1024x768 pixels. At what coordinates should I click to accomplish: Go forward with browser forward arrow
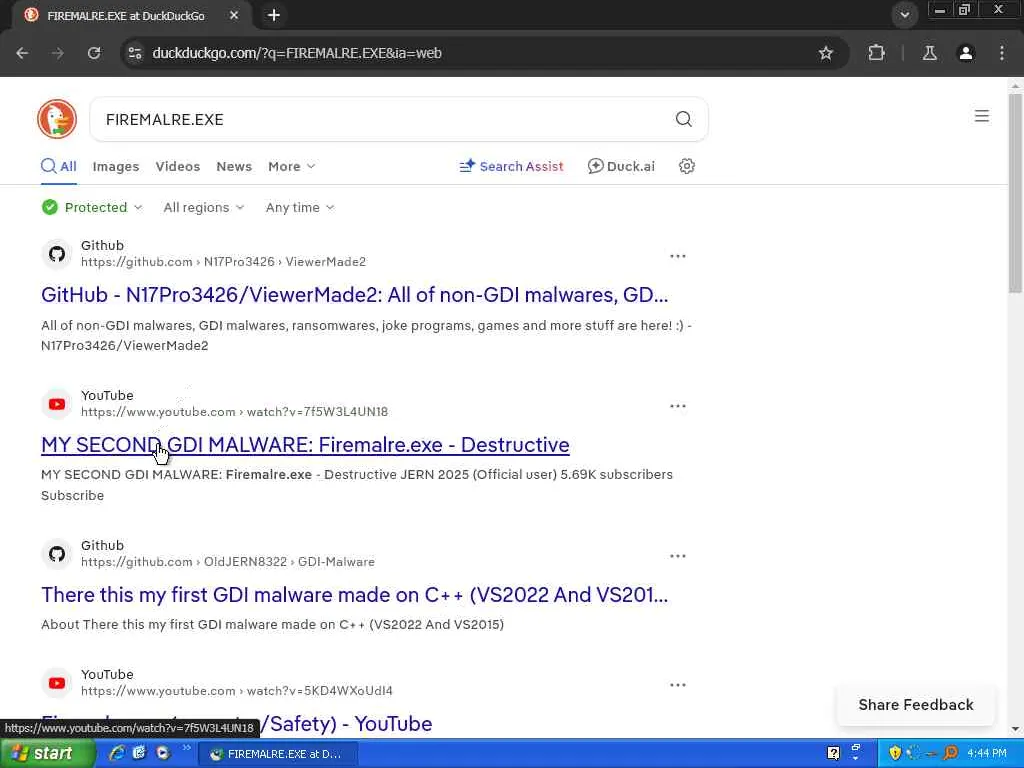tap(58, 53)
